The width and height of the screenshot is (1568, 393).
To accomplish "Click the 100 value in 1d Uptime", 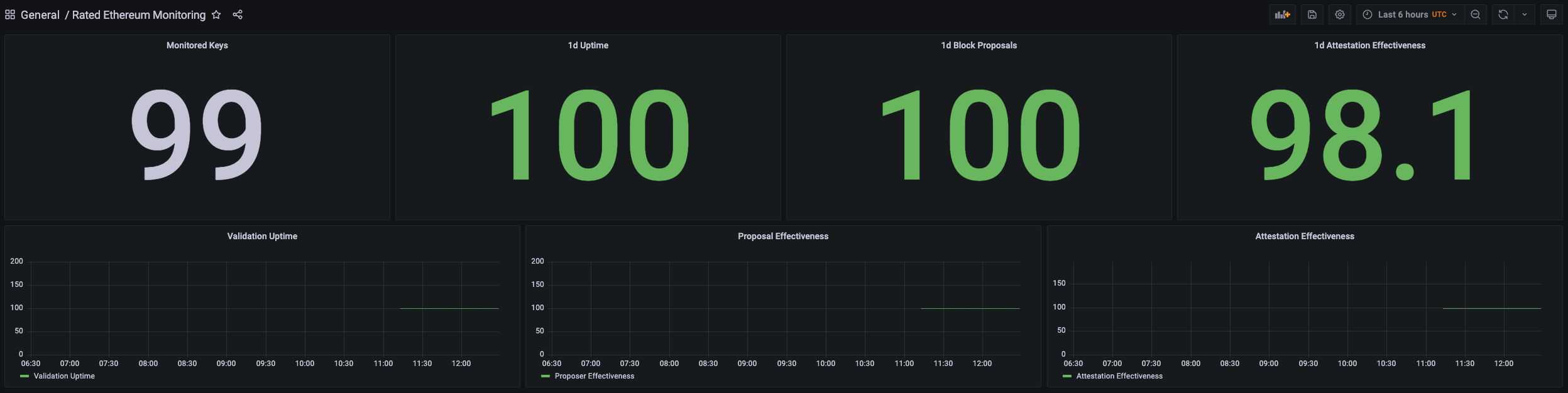I will tap(589, 134).
